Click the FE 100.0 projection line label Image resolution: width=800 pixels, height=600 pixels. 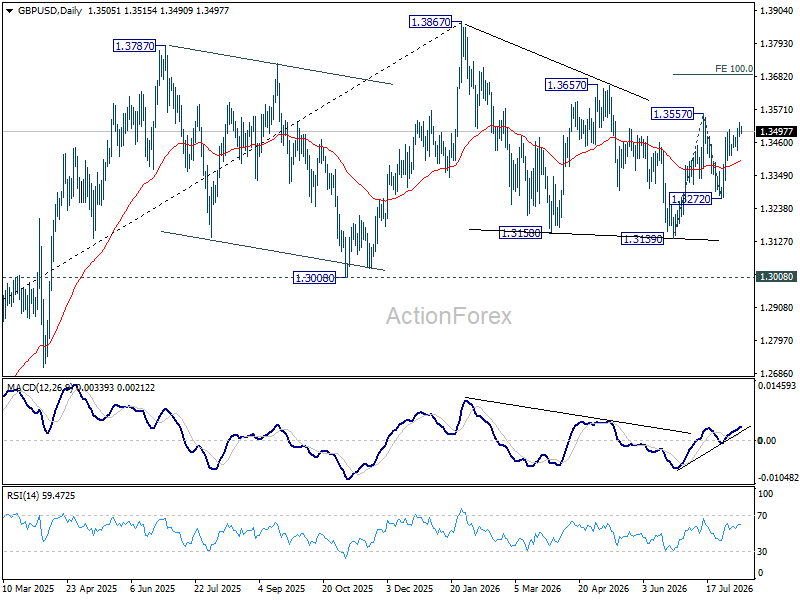tap(734, 69)
